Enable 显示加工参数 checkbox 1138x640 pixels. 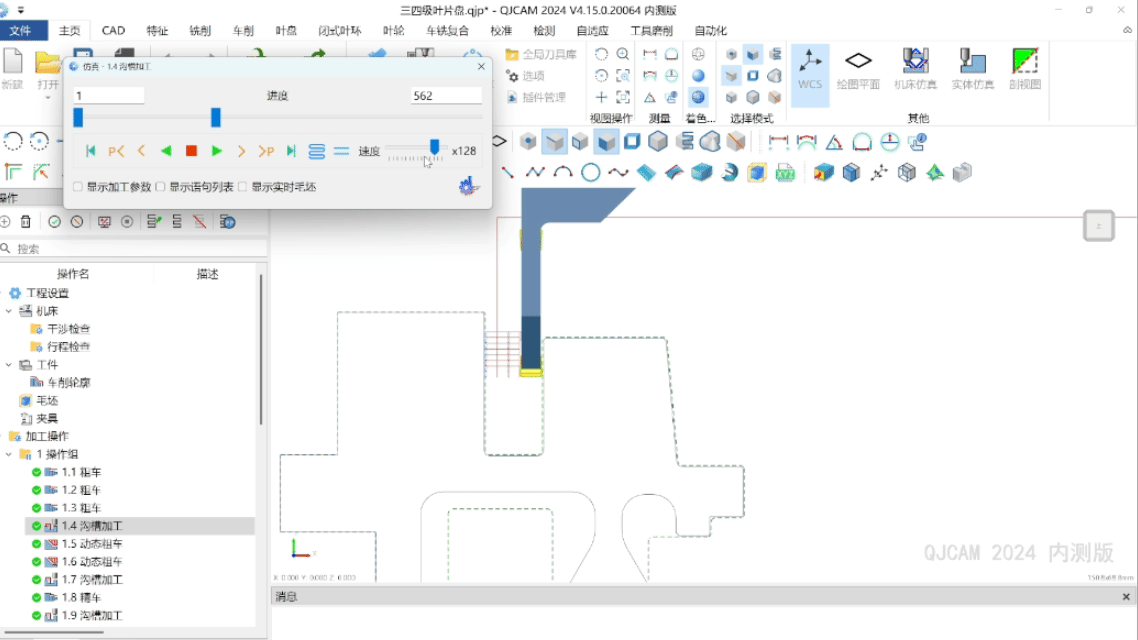pos(79,187)
